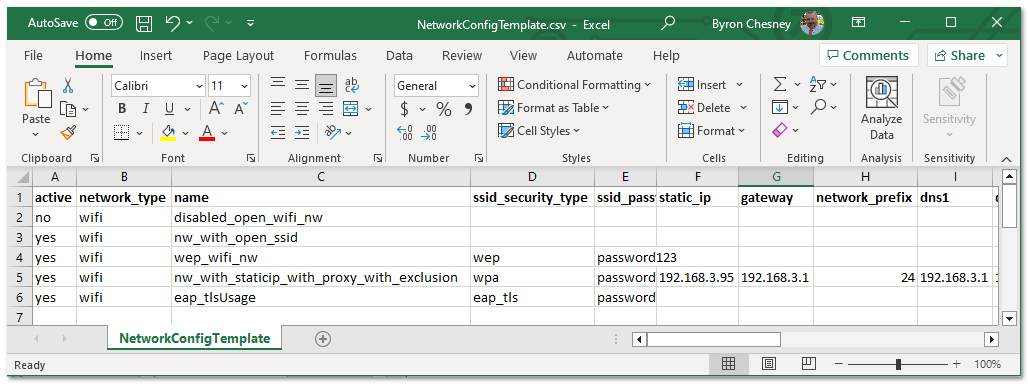The image size is (1028, 384).
Task: Click Decrease Indent icon
Action: 278,132
